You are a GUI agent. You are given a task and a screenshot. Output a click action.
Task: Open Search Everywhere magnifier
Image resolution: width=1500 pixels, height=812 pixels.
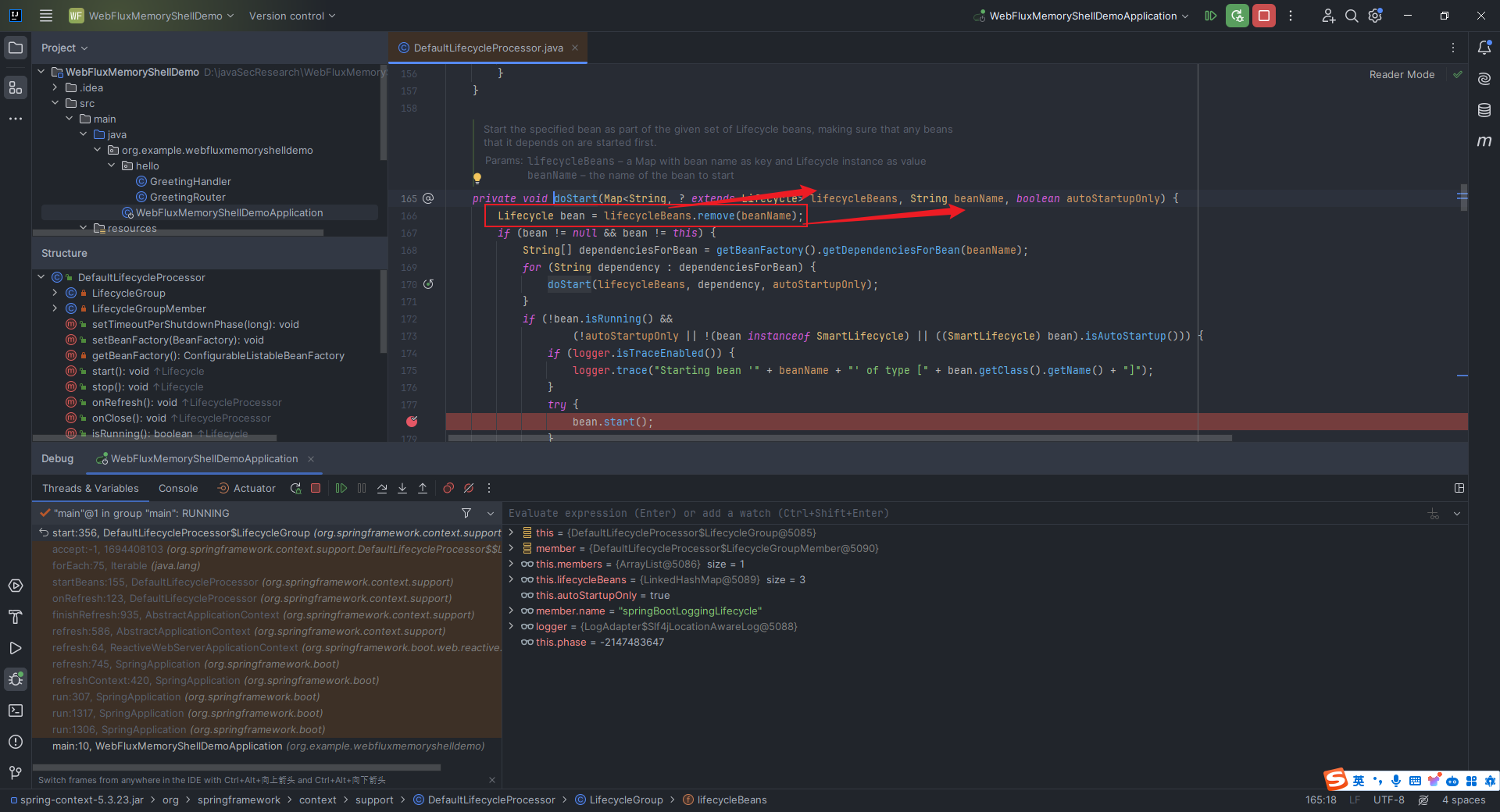pyautogui.click(x=1352, y=16)
